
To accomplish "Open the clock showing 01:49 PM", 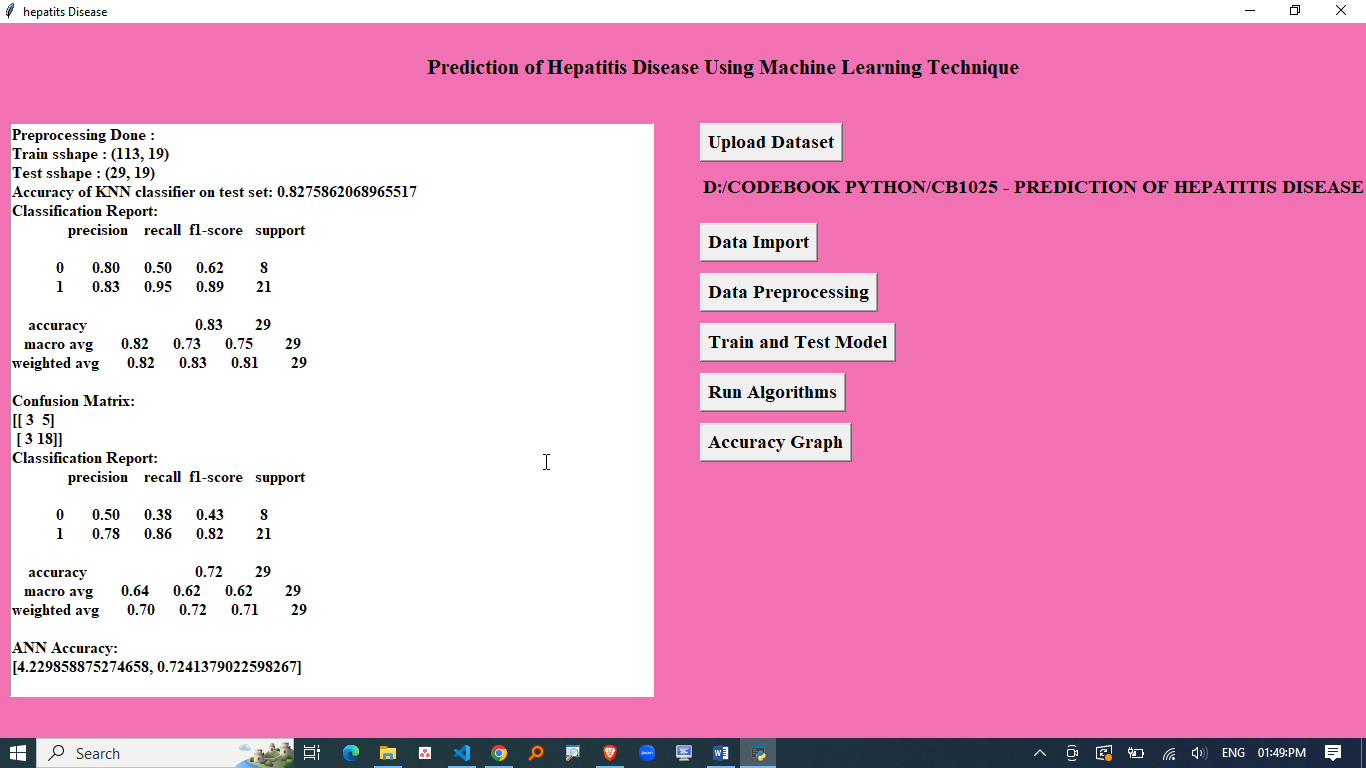I will pos(1282,753).
